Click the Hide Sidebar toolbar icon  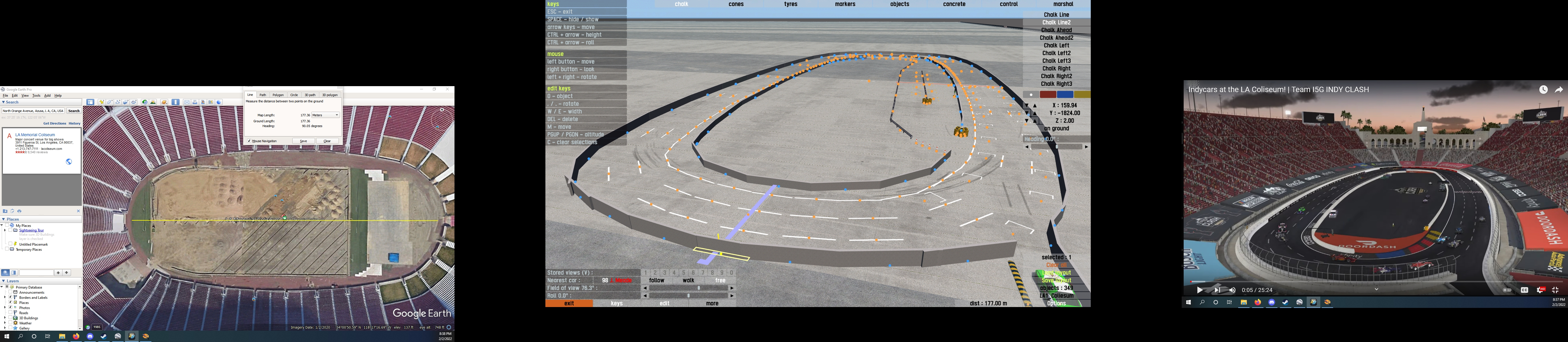click(x=91, y=102)
